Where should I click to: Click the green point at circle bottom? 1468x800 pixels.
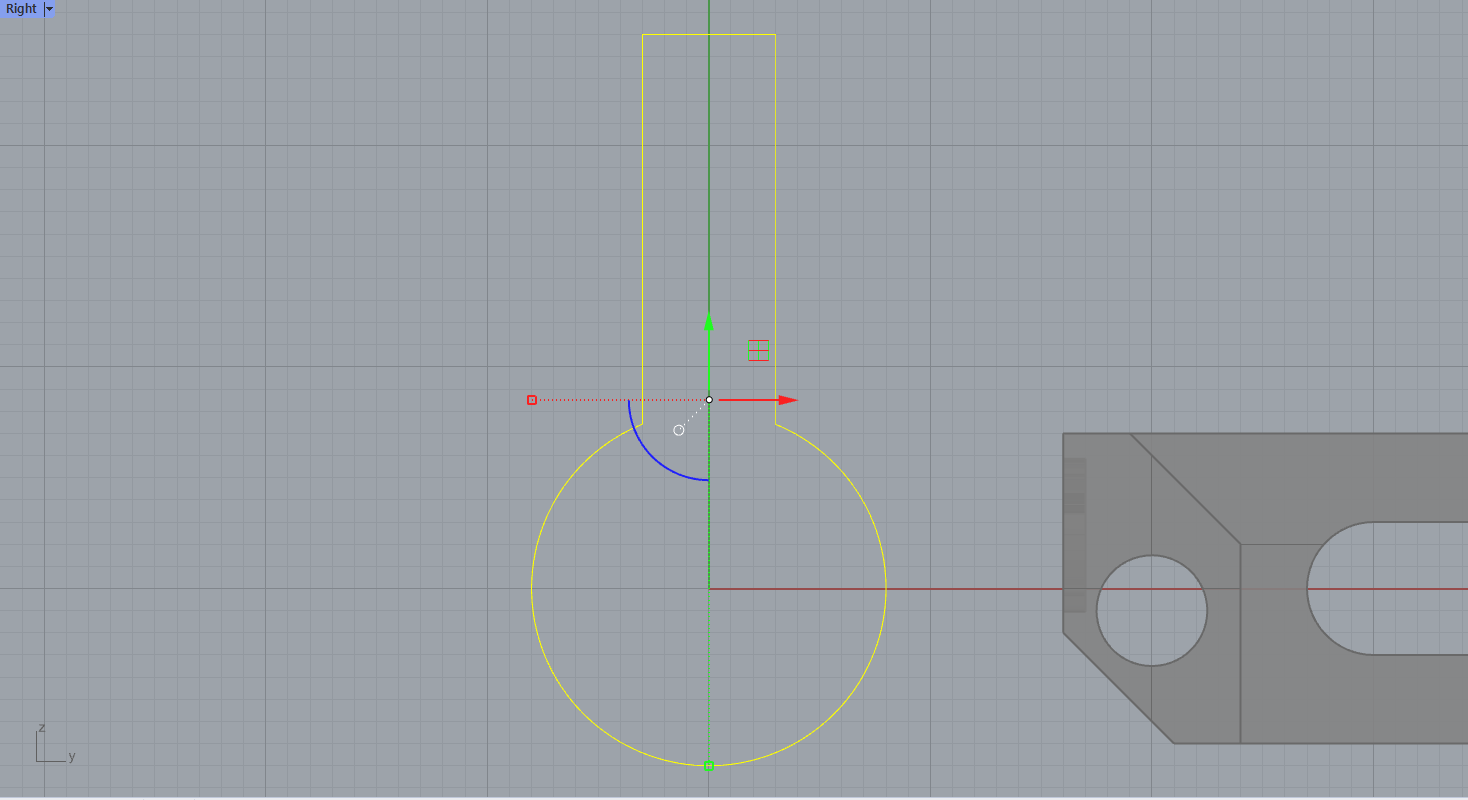[709, 766]
